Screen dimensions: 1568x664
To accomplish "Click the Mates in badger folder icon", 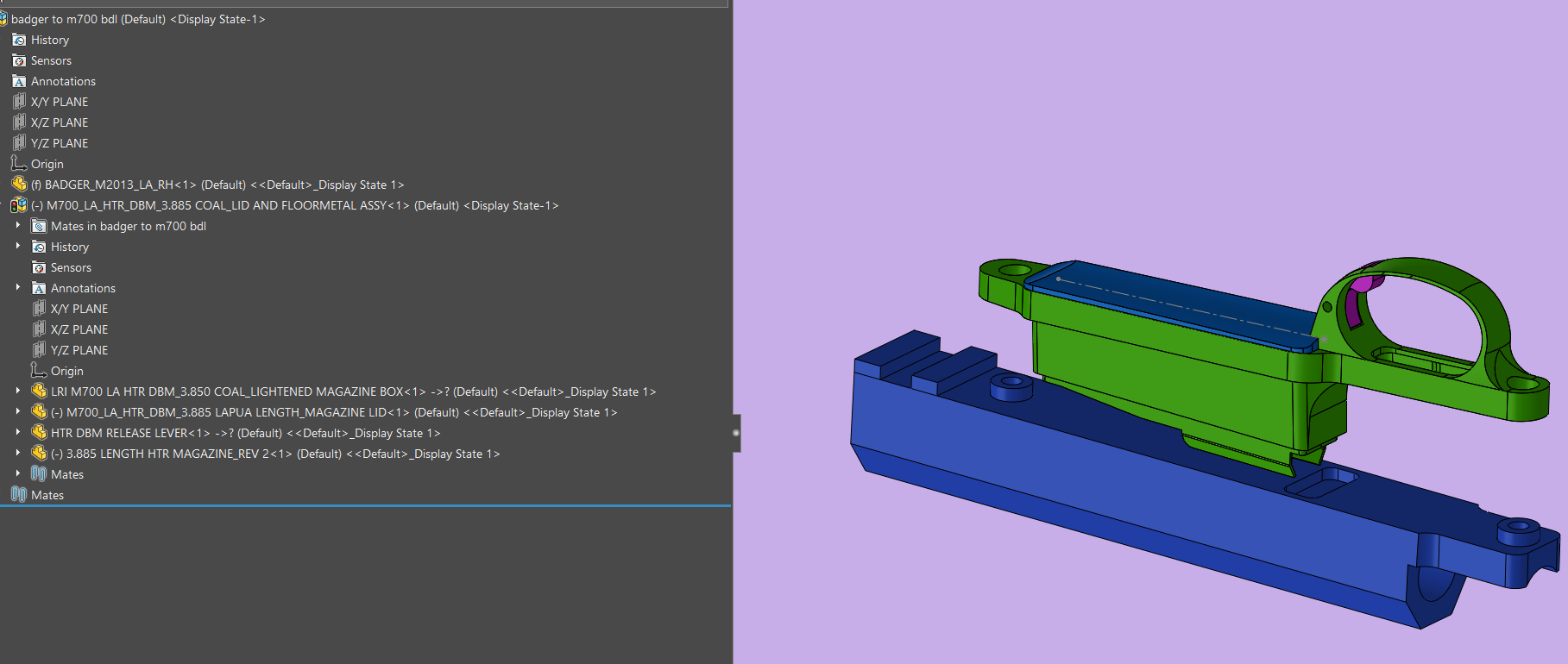I will tap(39, 226).
